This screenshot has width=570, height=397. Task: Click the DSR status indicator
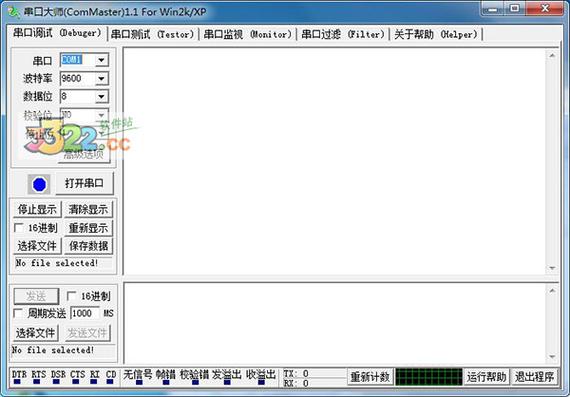point(56,382)
